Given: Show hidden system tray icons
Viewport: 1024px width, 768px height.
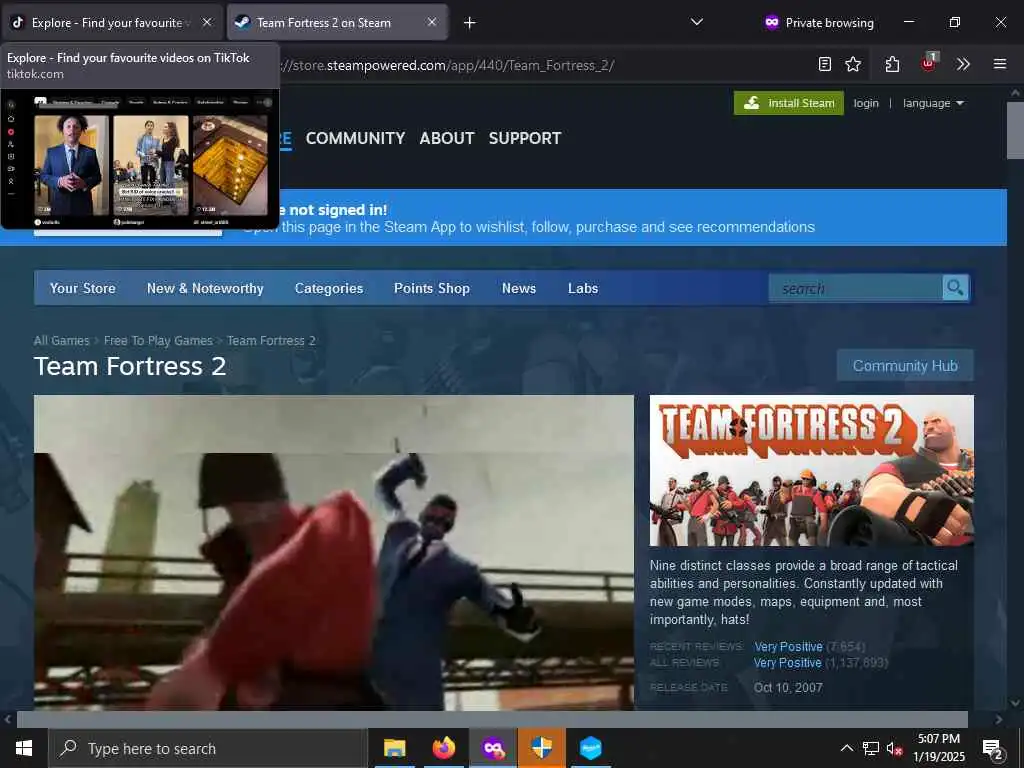Looking at the screenshot, I should tap(846, 748).
